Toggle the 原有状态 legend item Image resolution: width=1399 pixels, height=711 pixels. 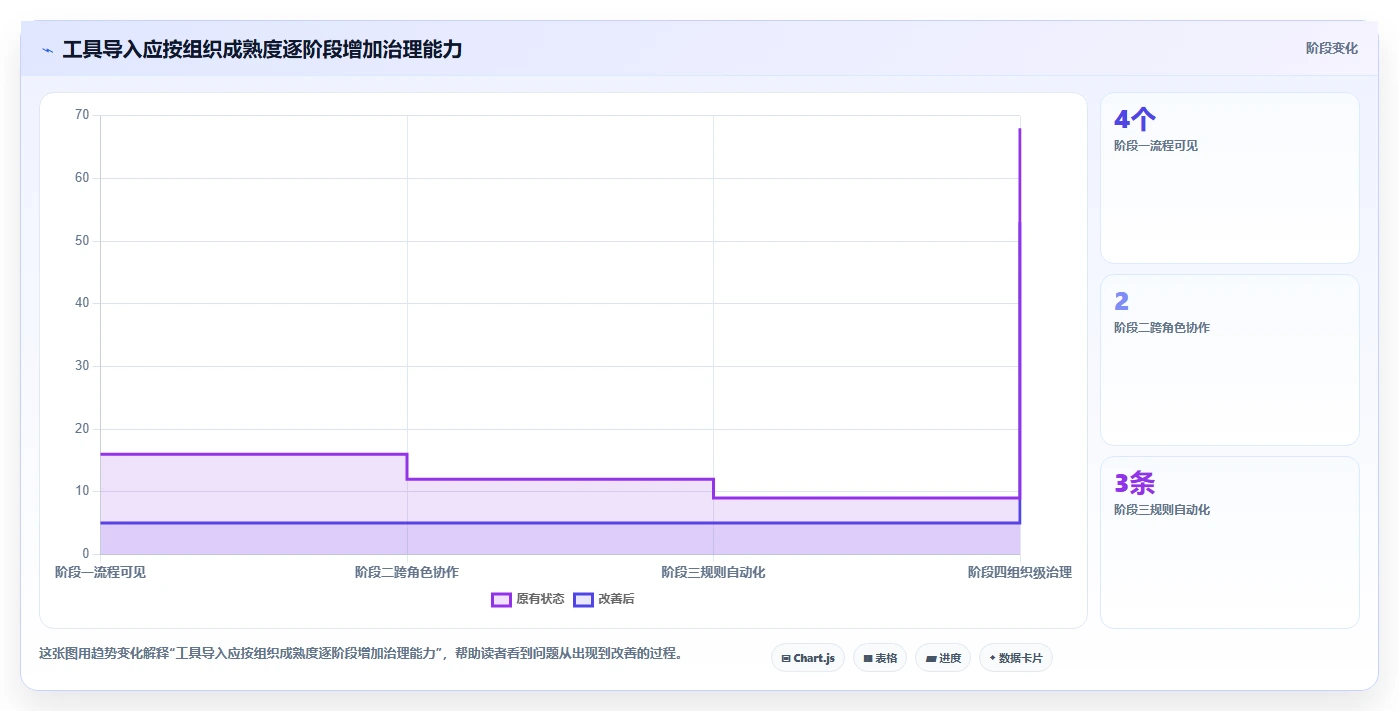(x=528, y=599)
